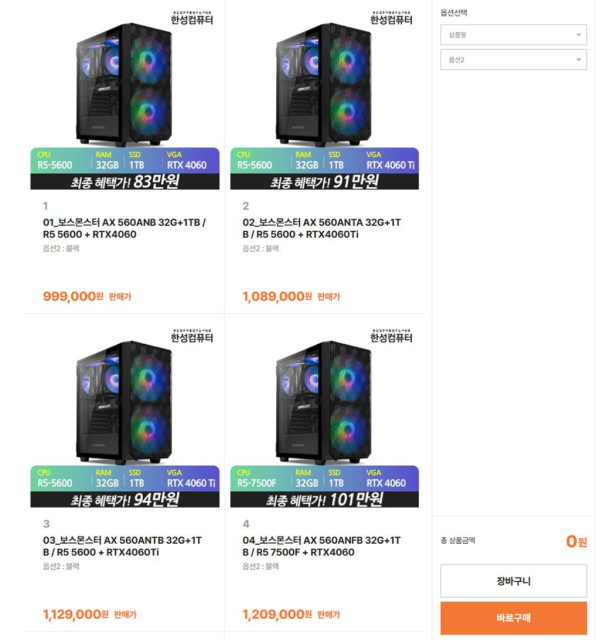Image resolution: width=600 pixels, height=640 pixels.
Task: Click the 1,209,000원 price
Action: click(x=277, y=614)
